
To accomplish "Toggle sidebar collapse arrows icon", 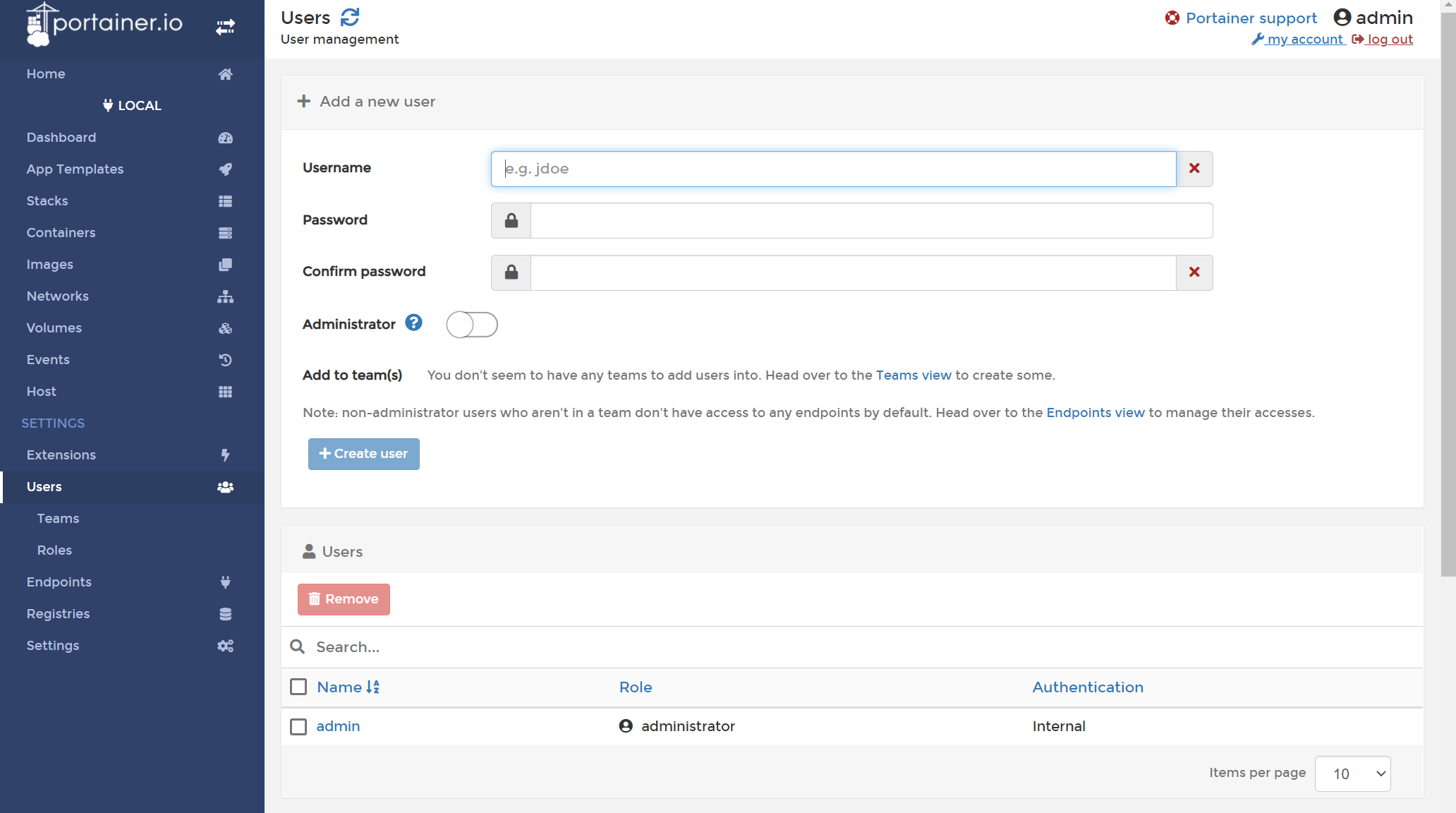I will coord(225,27).
